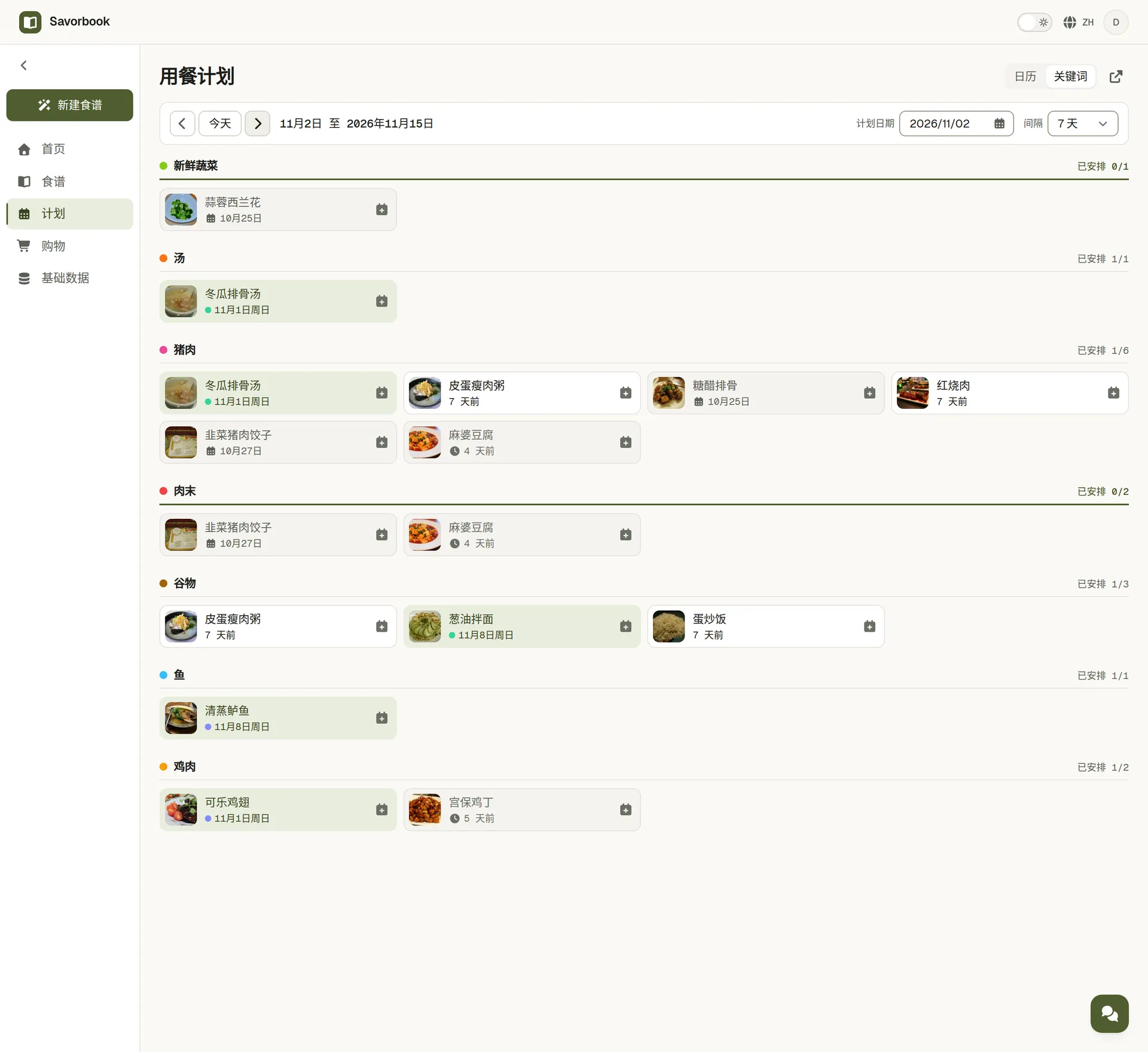Collapse the sidebar with the back chevron
The image size is (1148, 1052).
tap(24, 65)
